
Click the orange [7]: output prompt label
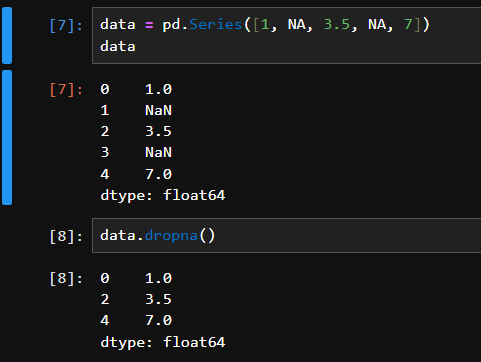click(66, 90)
